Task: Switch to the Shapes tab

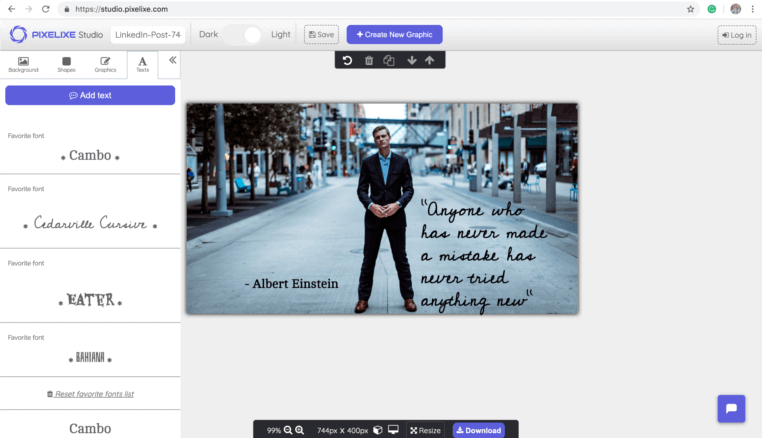Action: click(x=66, y=65)
